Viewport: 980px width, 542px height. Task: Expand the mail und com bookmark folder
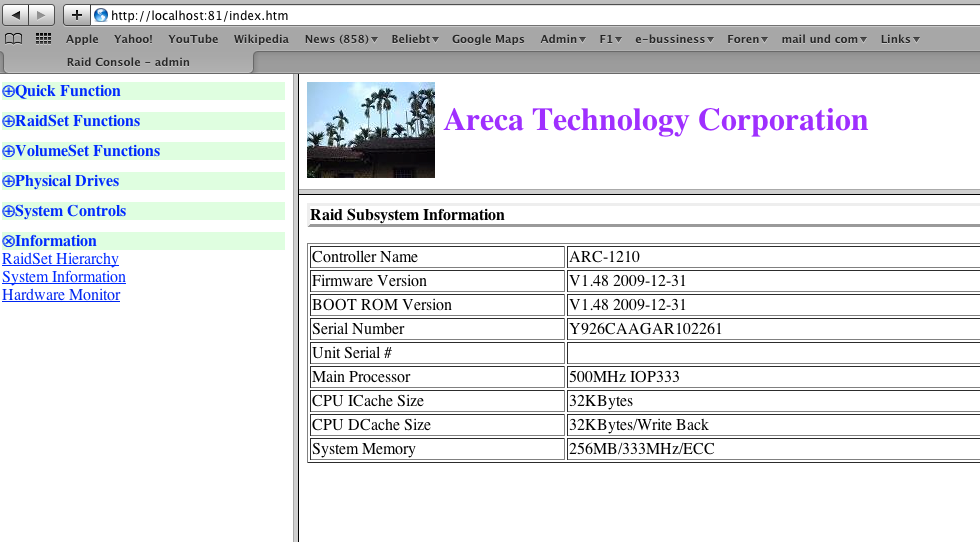point(824,39)
